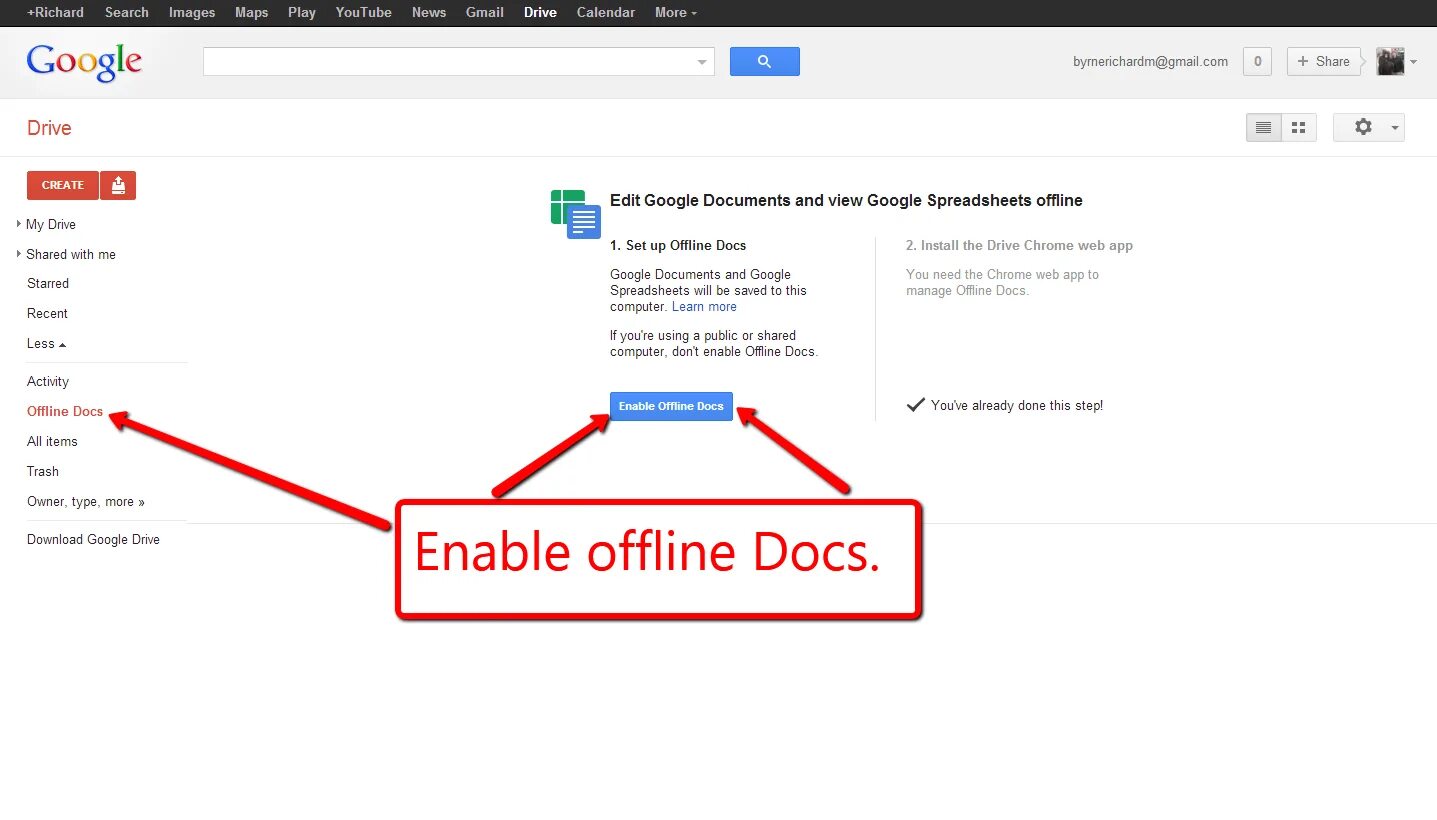
Task: Open News in the top bar
Action: 429,12
